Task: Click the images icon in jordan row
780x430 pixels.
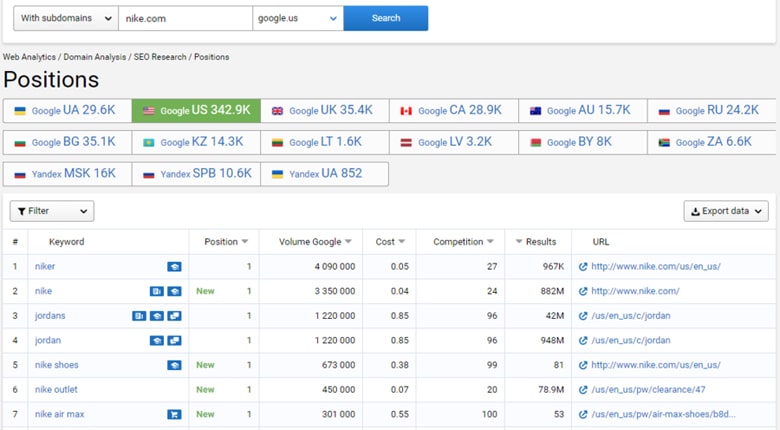Action: 174,340
